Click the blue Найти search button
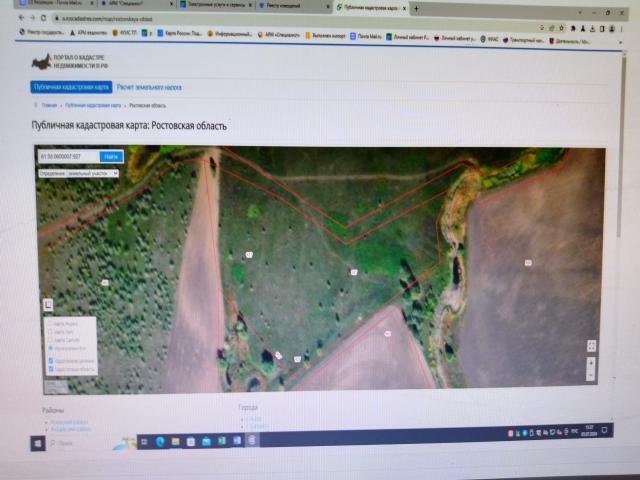This screenshot has width=640, height=480. (111, 156)
